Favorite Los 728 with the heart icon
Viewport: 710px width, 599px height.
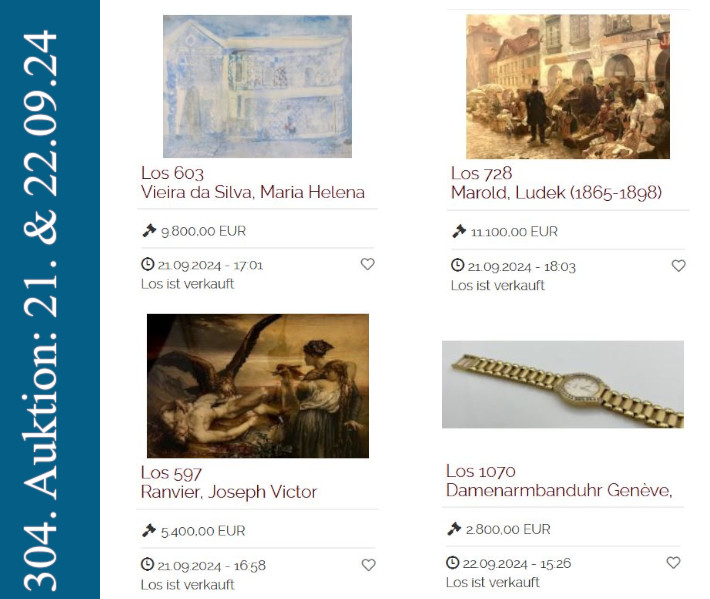[678, 265]
